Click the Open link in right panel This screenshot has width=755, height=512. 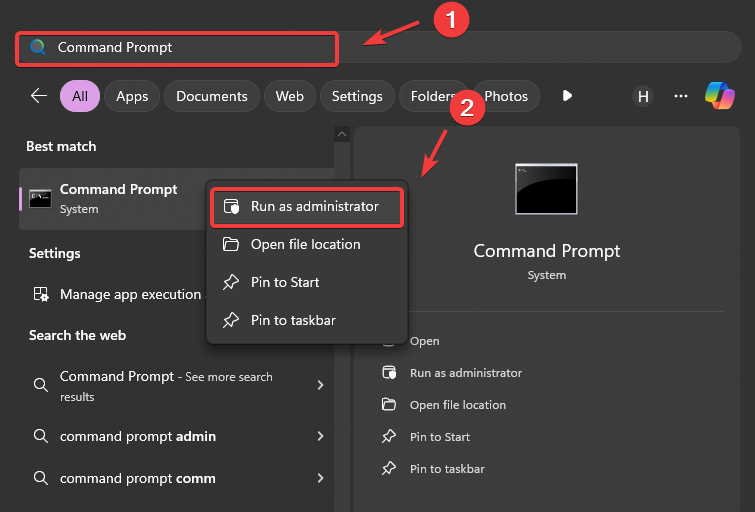click(424, 341)
